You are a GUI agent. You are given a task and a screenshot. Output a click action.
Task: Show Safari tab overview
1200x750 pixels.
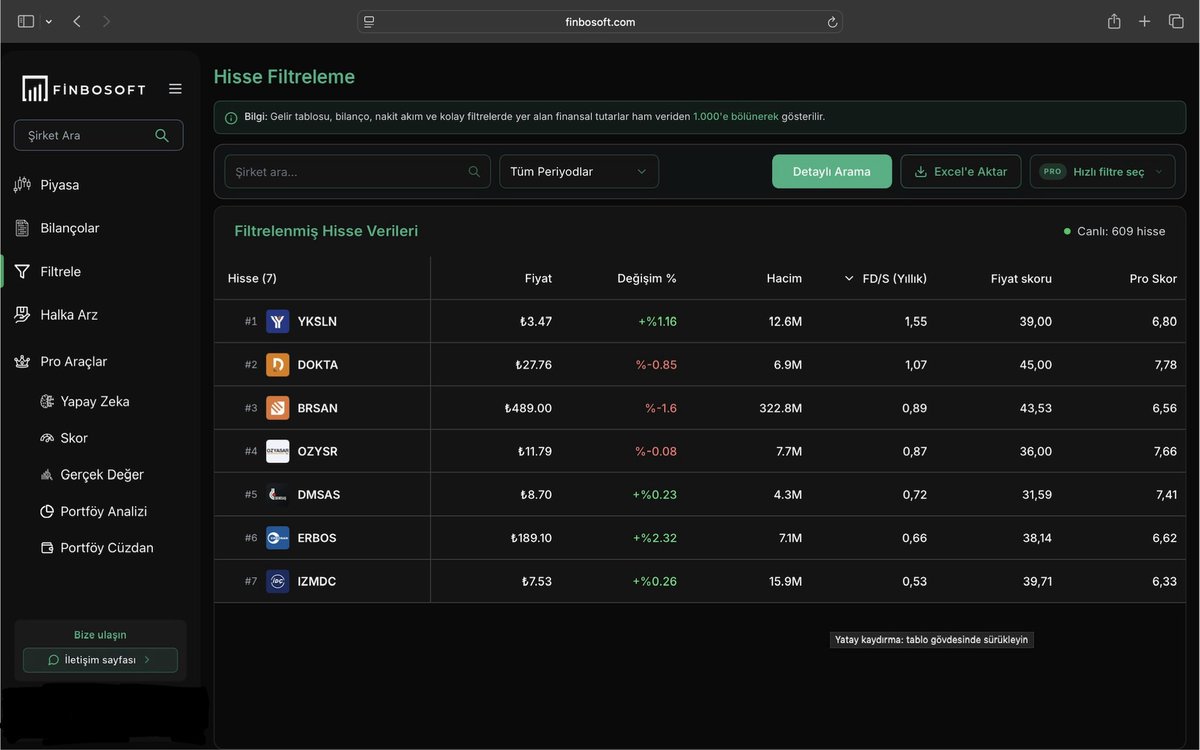[1176, 21]
